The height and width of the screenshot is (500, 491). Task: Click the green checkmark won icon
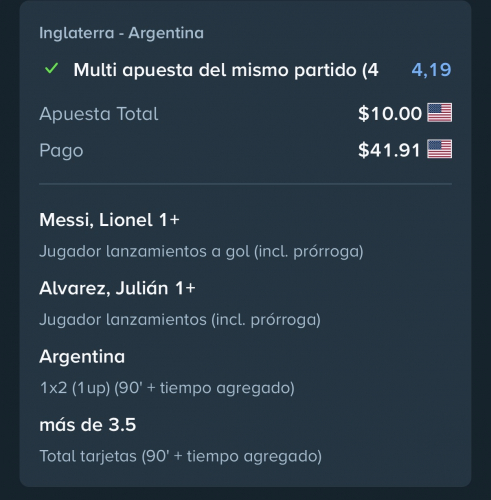point(51,68)
